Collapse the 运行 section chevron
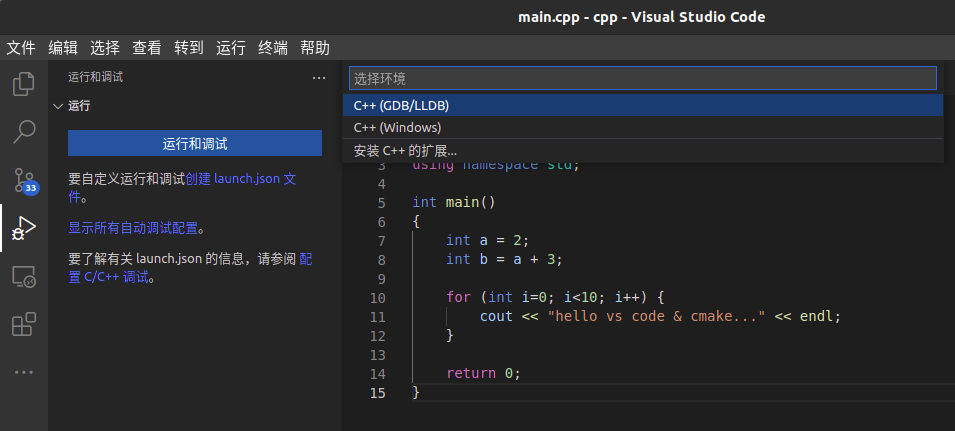Screen dimensions: 955x431 click(58, 107)
